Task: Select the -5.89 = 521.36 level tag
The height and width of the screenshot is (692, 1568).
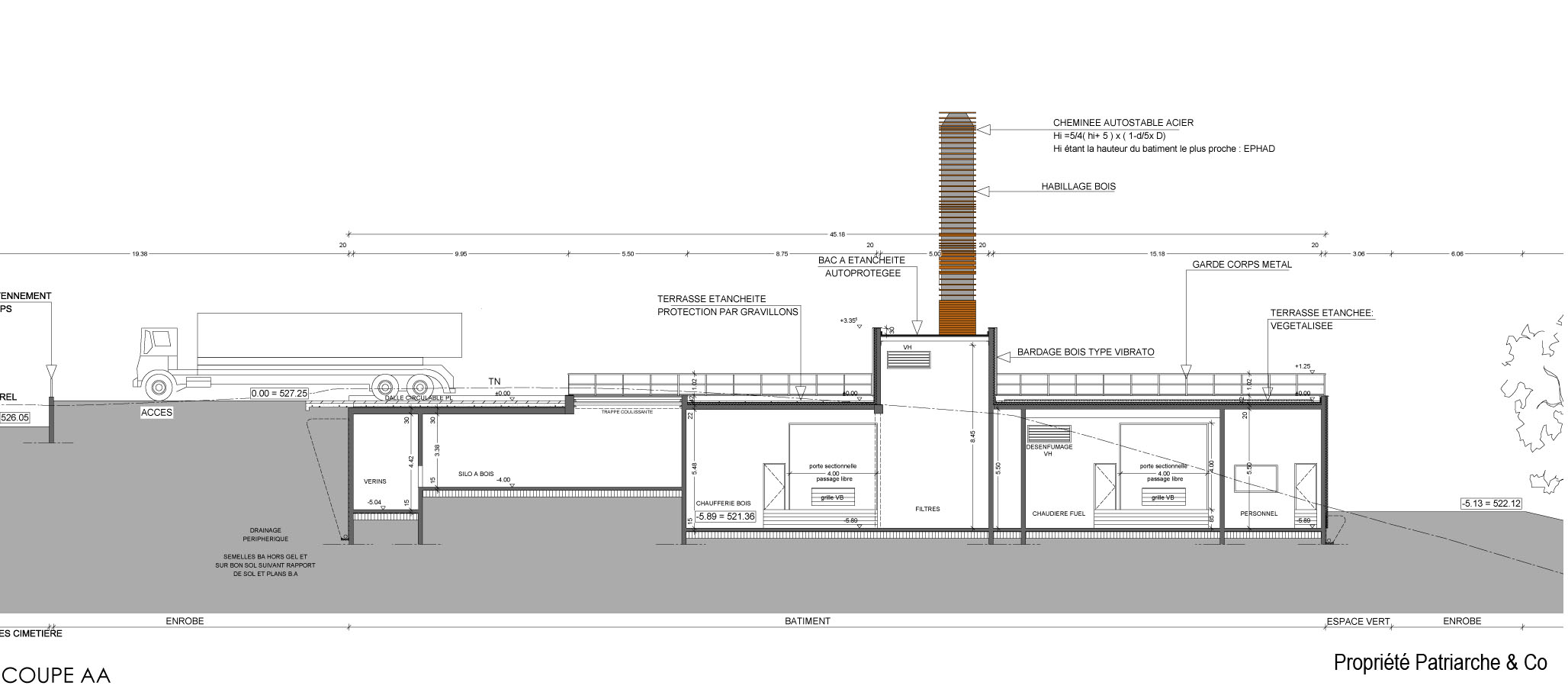Action: (725, 517)
